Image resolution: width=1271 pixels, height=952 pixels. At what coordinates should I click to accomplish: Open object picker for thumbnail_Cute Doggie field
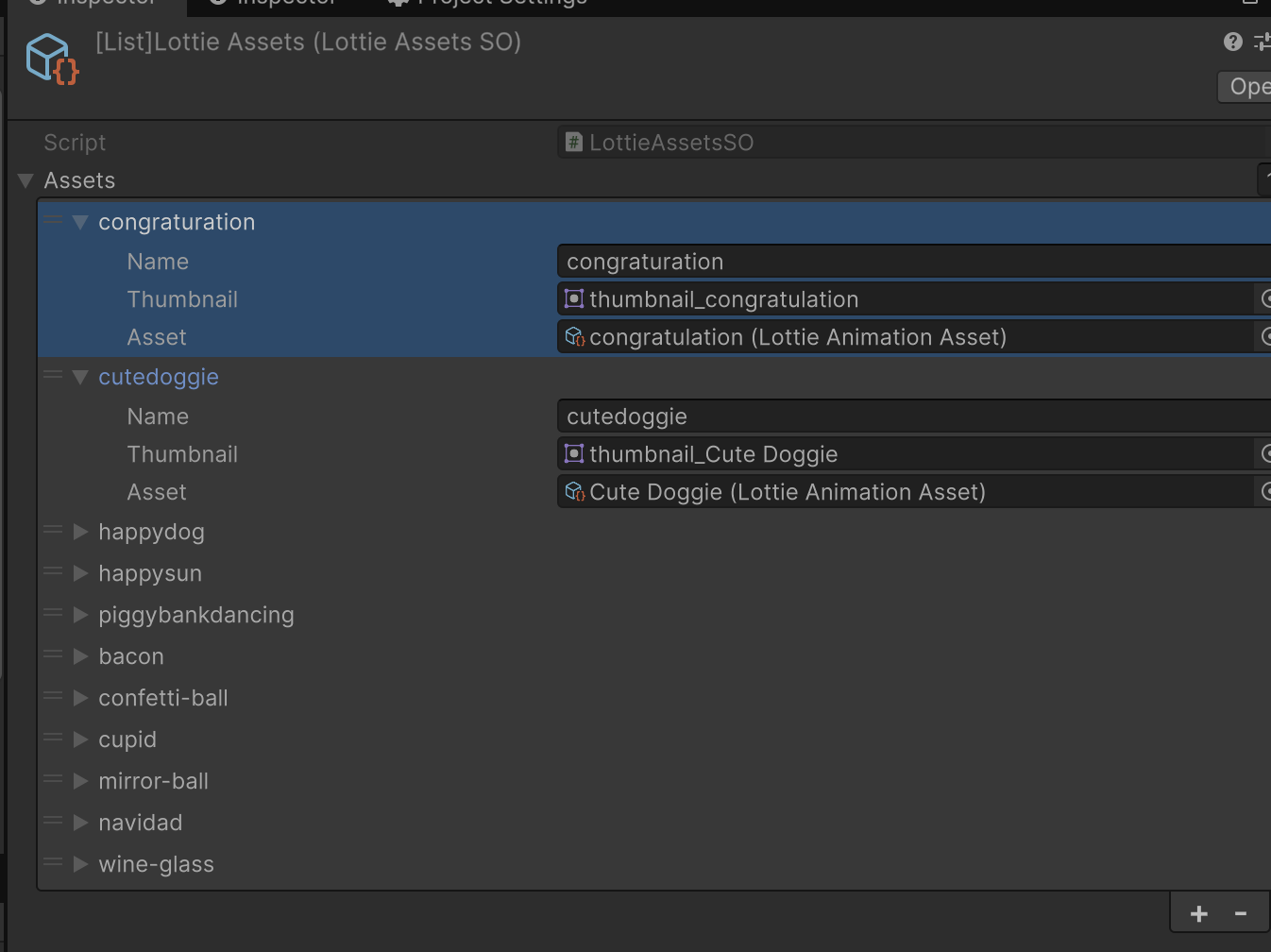[1264, 454]
